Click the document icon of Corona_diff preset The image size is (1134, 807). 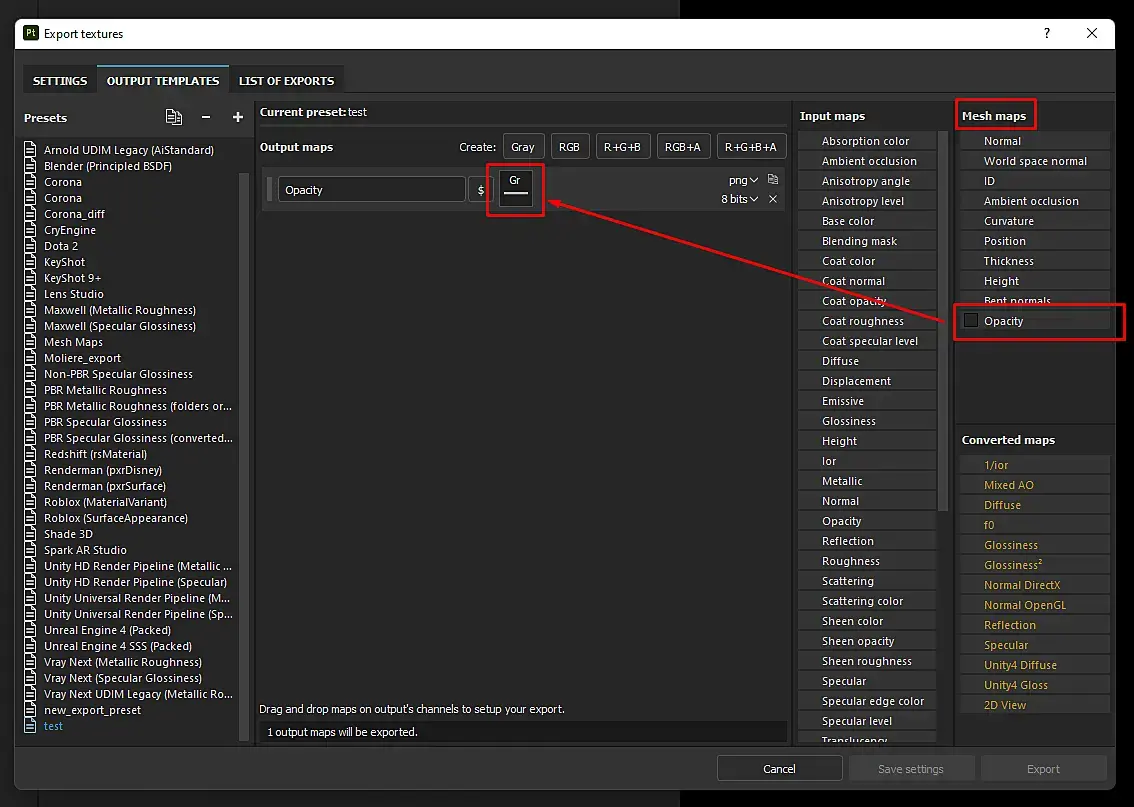[30, 214]
